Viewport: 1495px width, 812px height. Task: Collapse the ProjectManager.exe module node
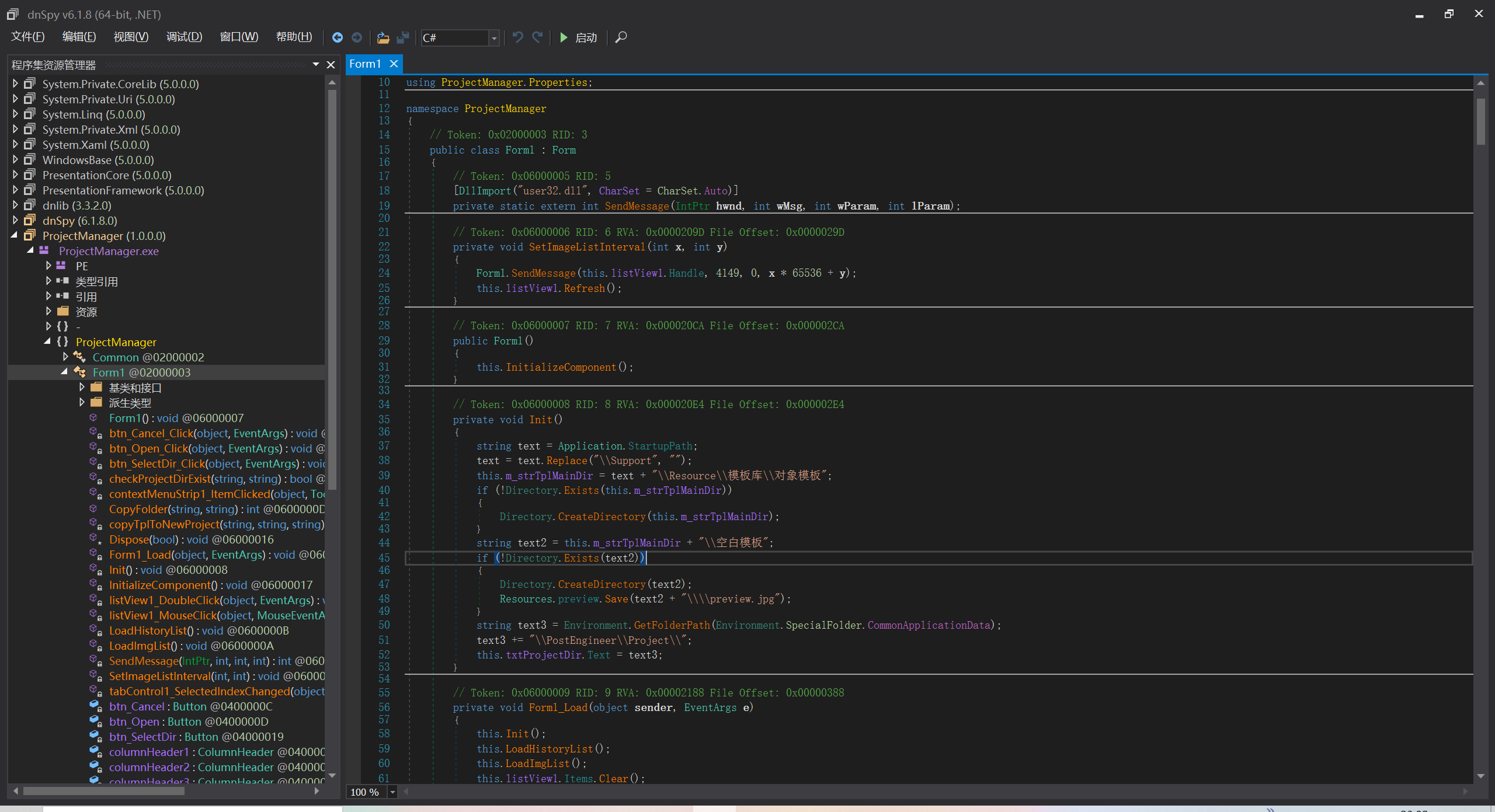[30, 250]
